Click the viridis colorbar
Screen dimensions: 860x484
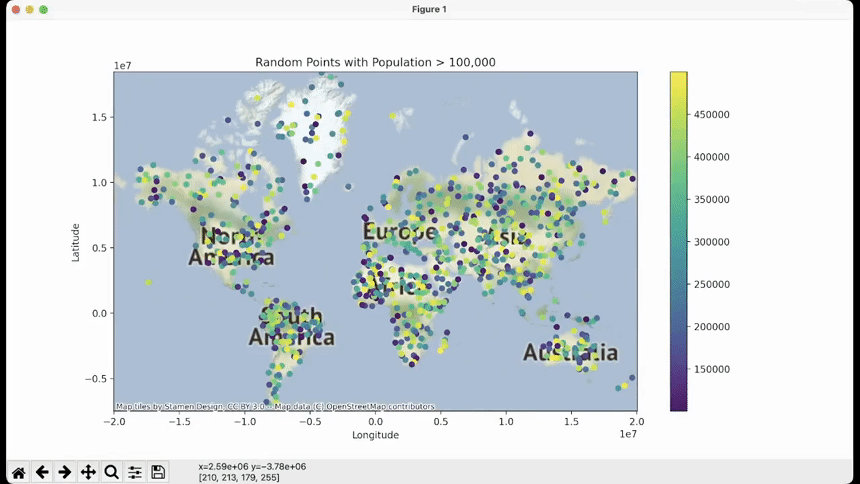click(x=678, y=241)
